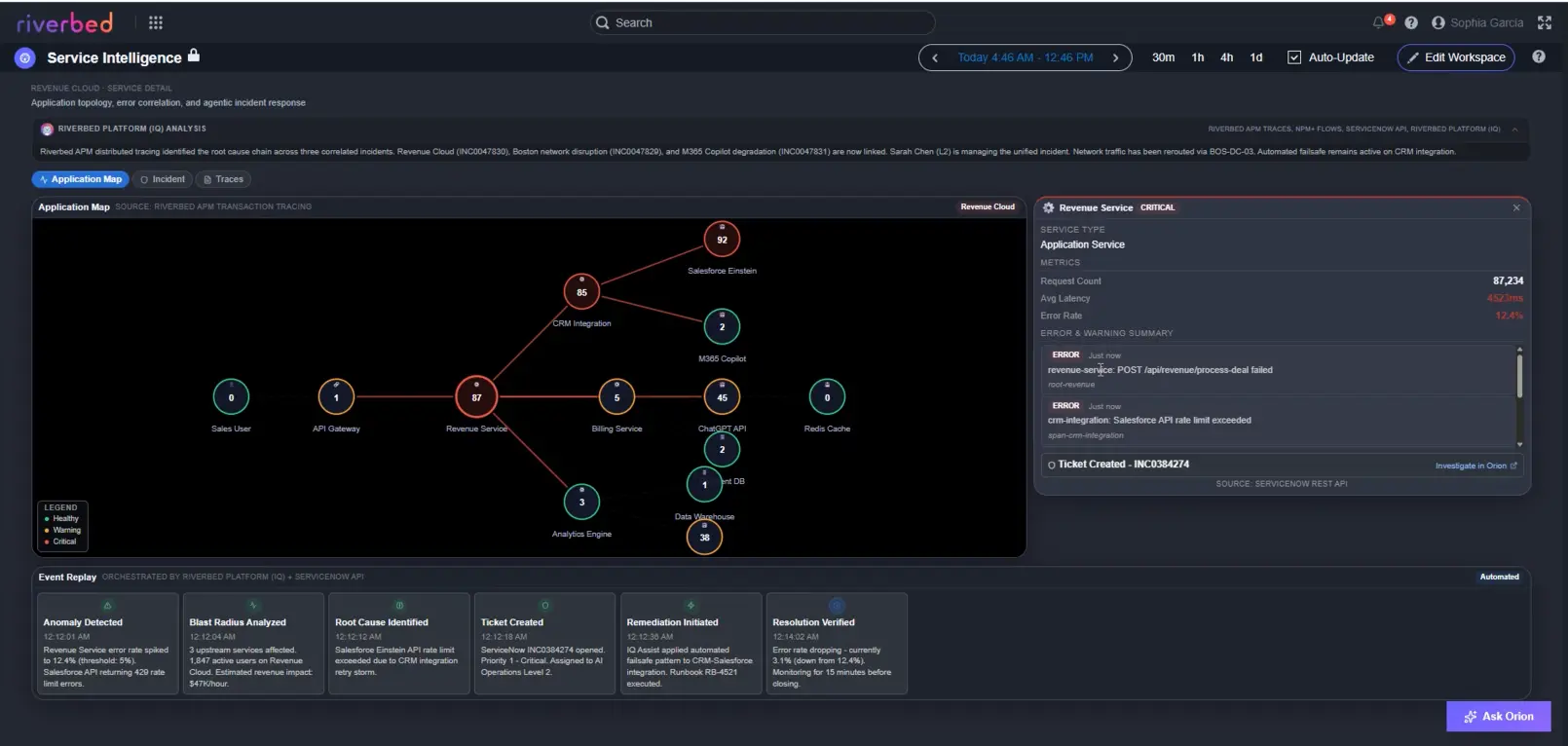The image size is (1568, 746).
Task: Click the Request Count value 87,234
Action: [x=1508, y=280]
